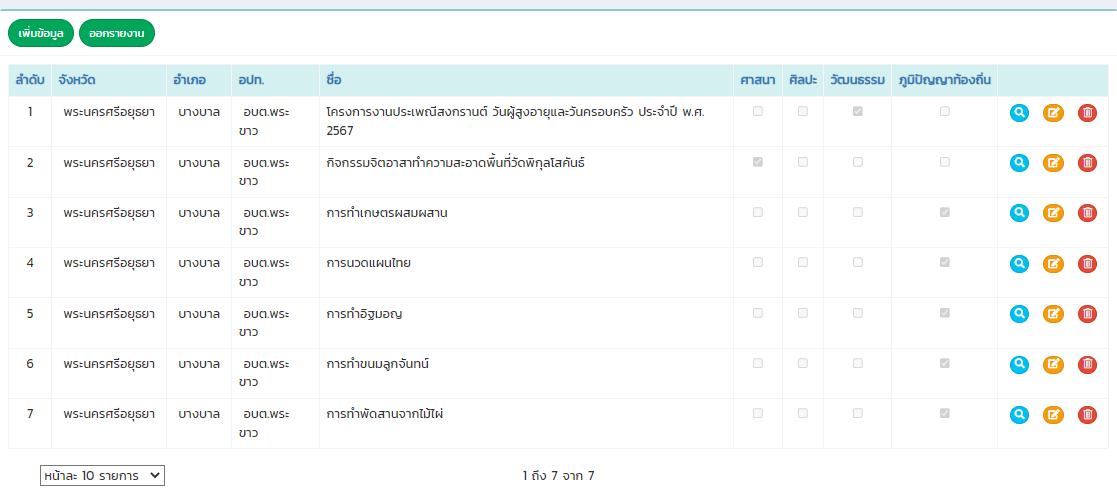Open the view icon for การทำพัดสานจากไม้ไผ่

click(1019, 414)
